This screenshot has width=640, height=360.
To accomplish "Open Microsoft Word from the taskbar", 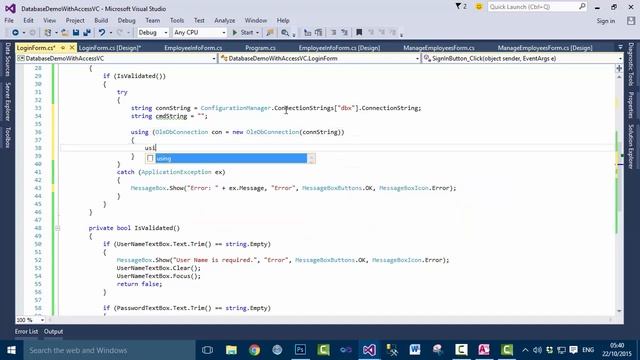I will [x=415, y=350].
